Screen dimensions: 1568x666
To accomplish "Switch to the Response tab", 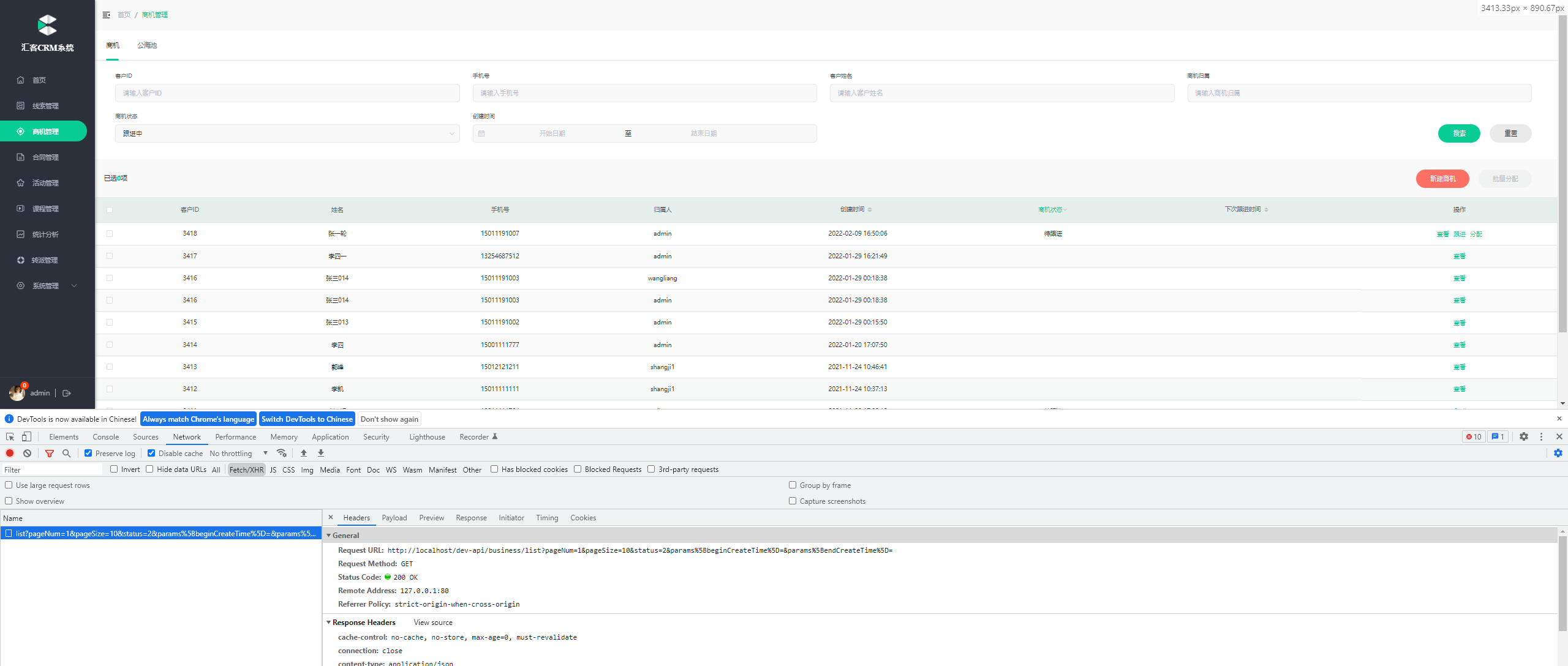I will (471, 518).
